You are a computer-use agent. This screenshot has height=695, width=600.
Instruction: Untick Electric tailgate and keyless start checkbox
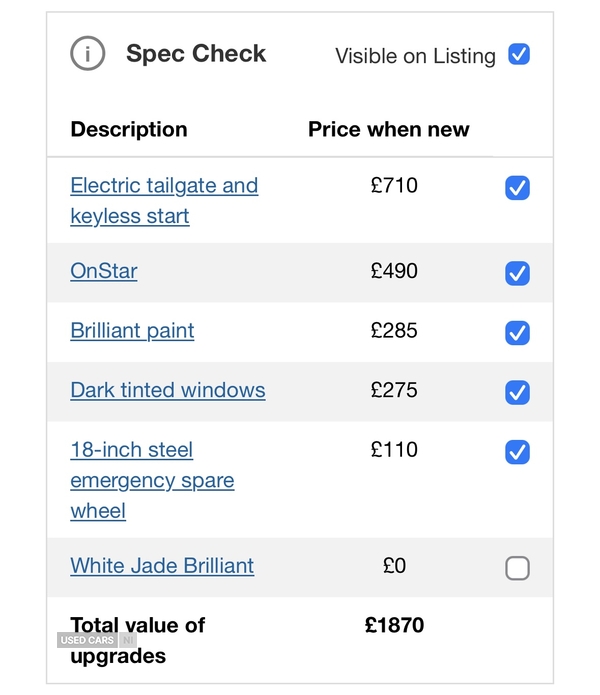point(517,187)
